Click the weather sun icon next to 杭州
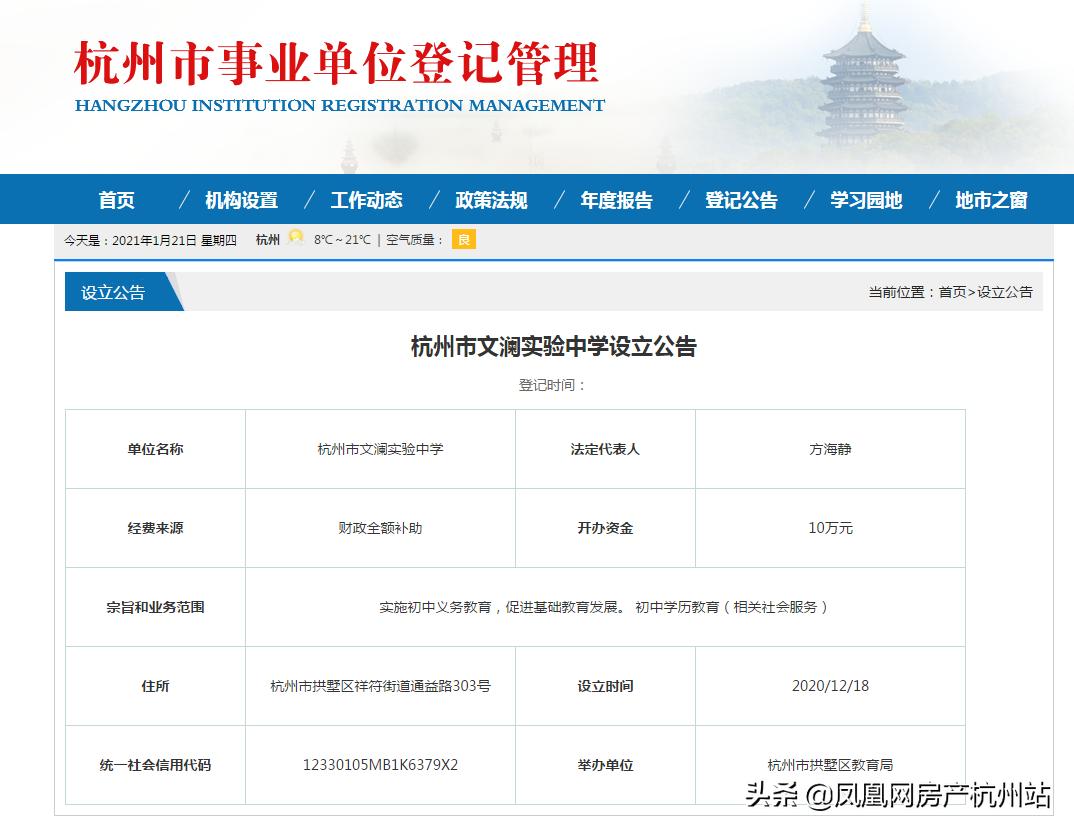The height and width of the screenshot is (832, 1074). pyautogui.click(x=295, y=238)
